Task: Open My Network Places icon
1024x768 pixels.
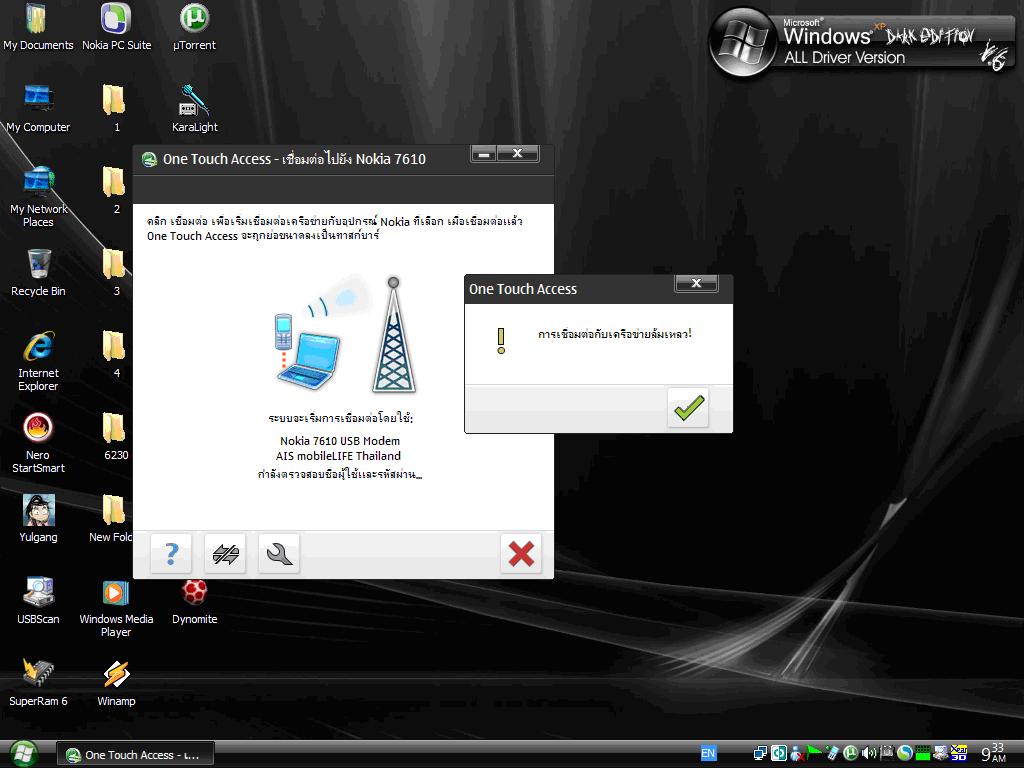Action: [x=38, y=197]
